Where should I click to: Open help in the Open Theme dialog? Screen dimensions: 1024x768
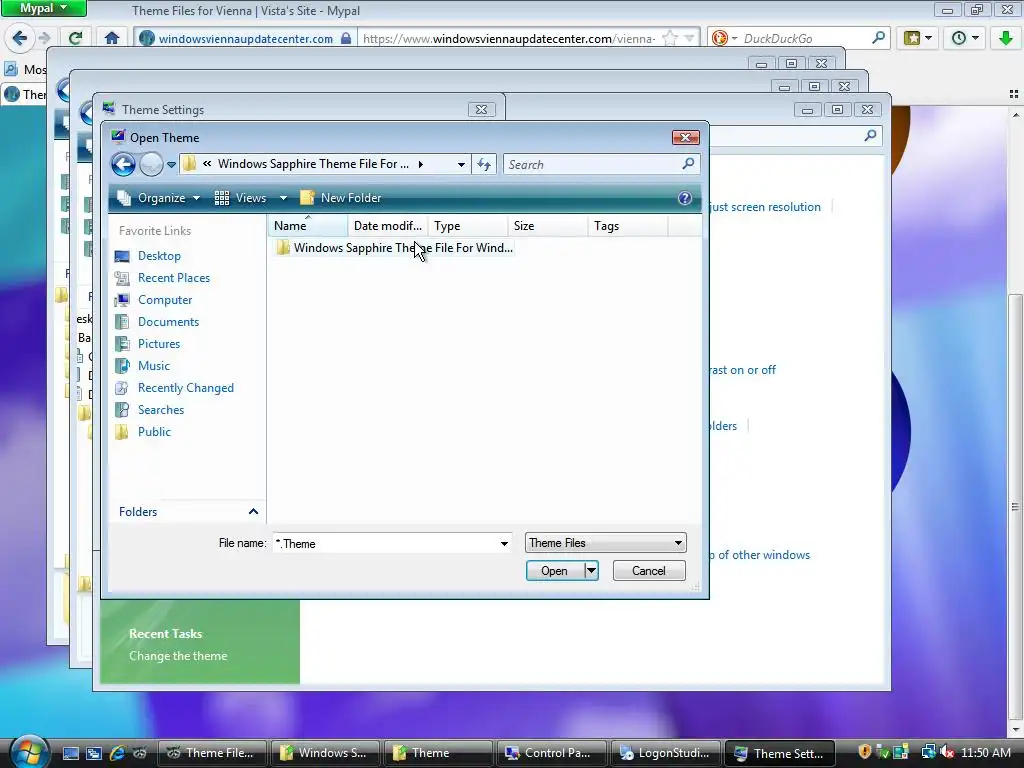click(x=684, y=198)
